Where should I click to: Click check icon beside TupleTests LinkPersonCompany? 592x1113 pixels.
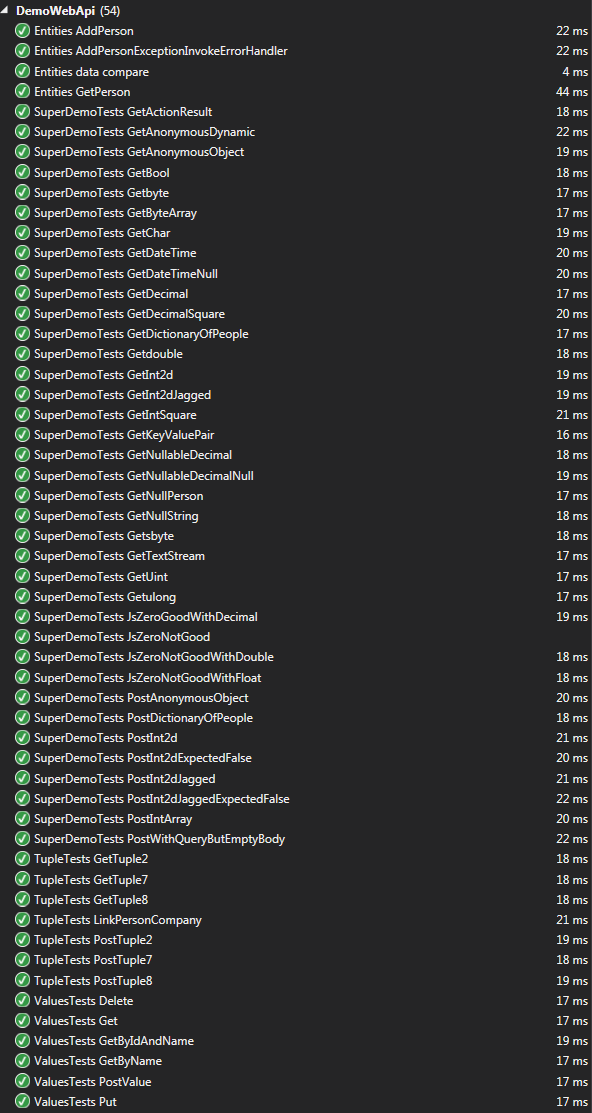[x=22, y=919]
